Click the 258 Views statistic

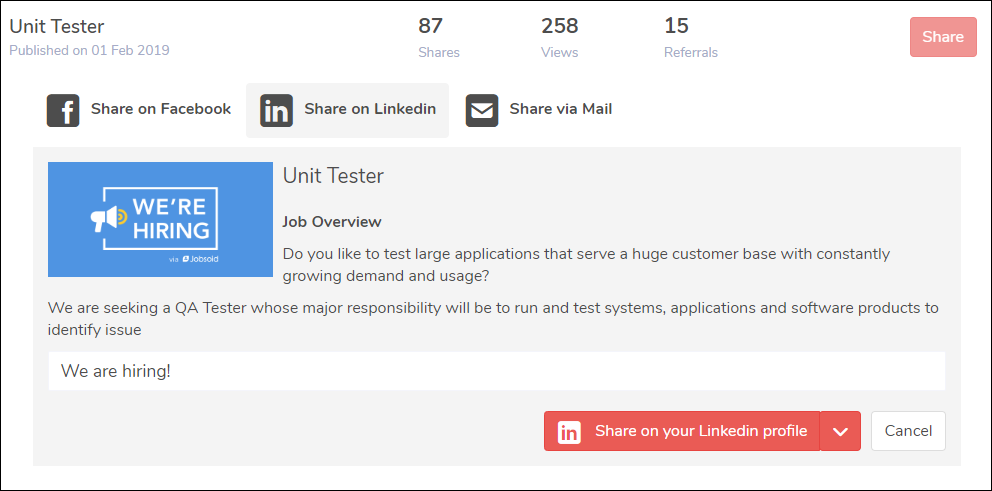coord(560,37)
